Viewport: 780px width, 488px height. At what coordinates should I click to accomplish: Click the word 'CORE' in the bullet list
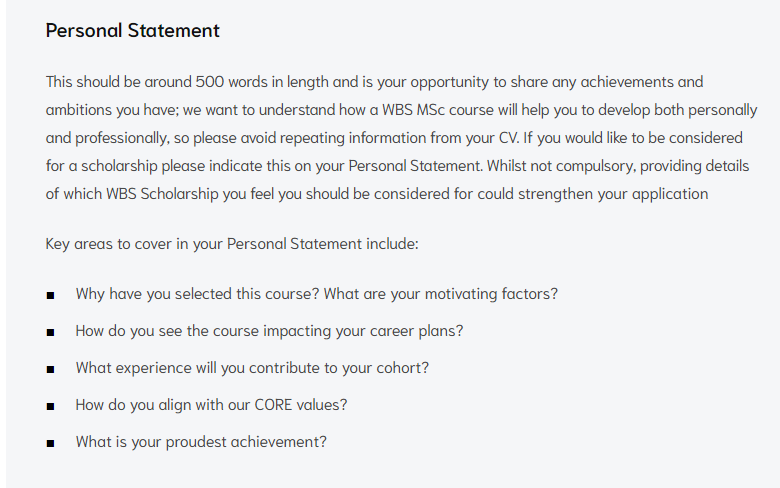tap(273, 405)
